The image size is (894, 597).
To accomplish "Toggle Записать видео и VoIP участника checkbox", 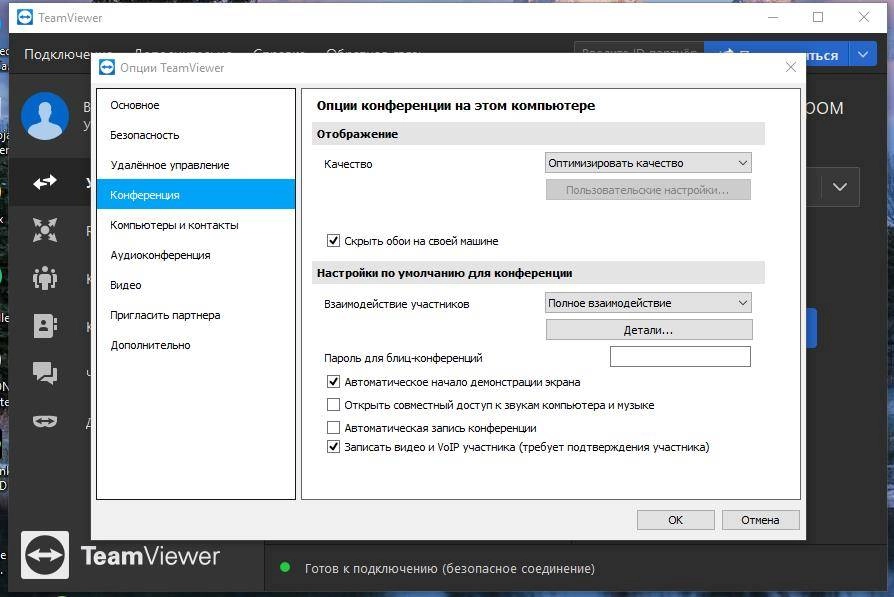I will (x=334, y=446).
